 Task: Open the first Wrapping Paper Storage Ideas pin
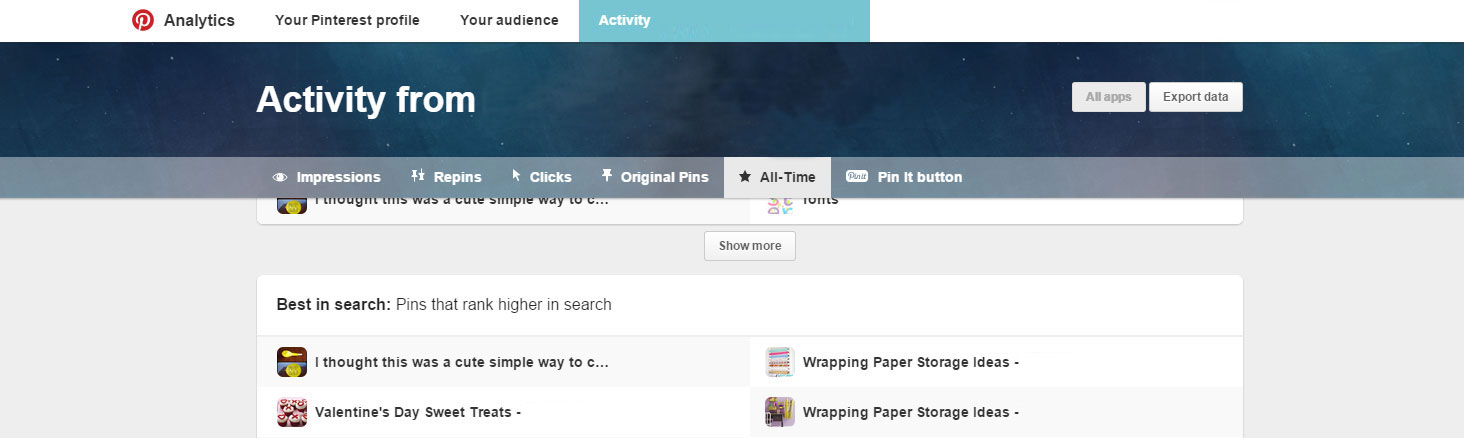point(910,362)
